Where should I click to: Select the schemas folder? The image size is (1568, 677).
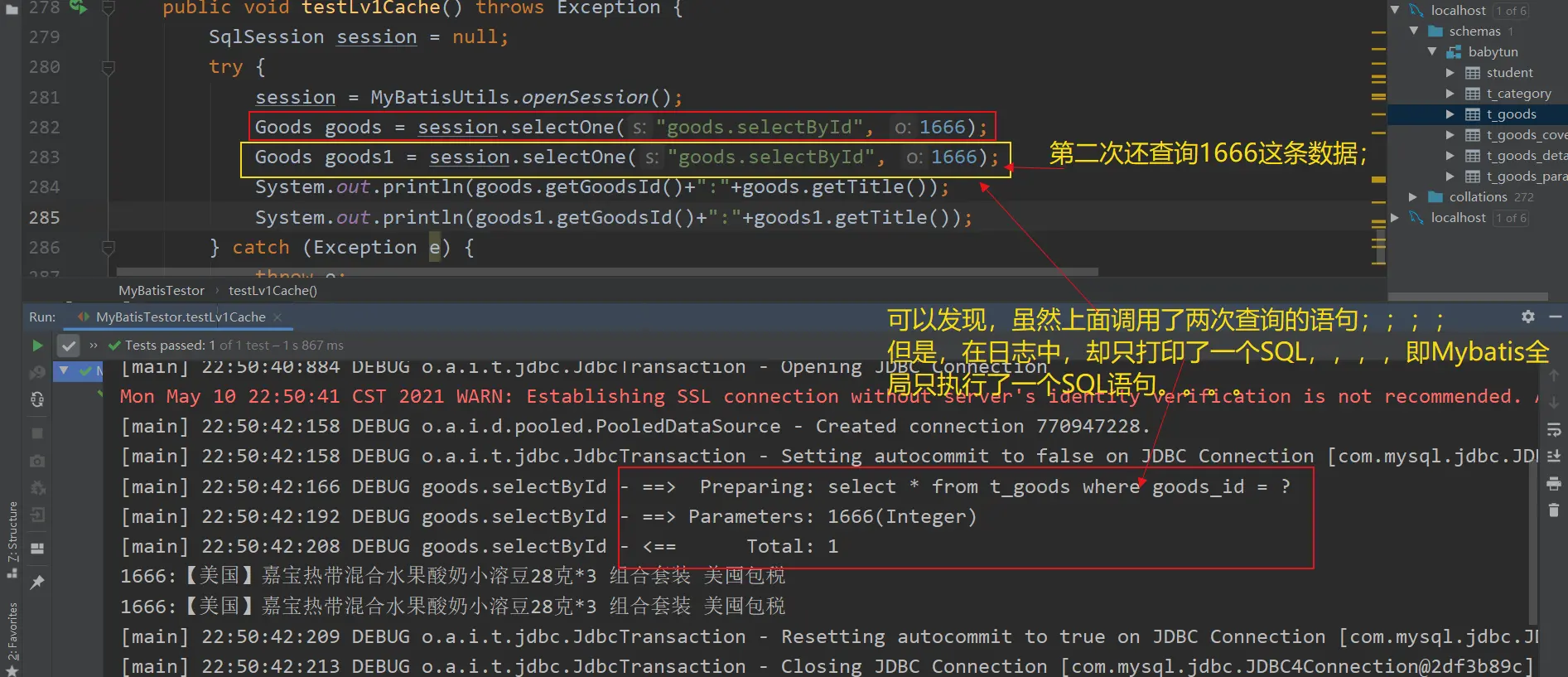(1474, 31)
